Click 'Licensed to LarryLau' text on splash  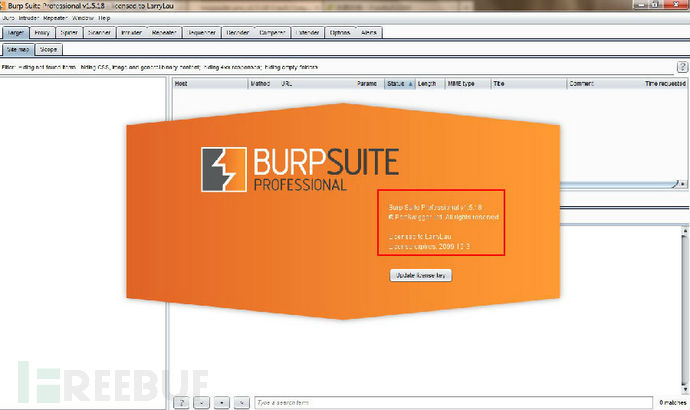click(420, 237)
